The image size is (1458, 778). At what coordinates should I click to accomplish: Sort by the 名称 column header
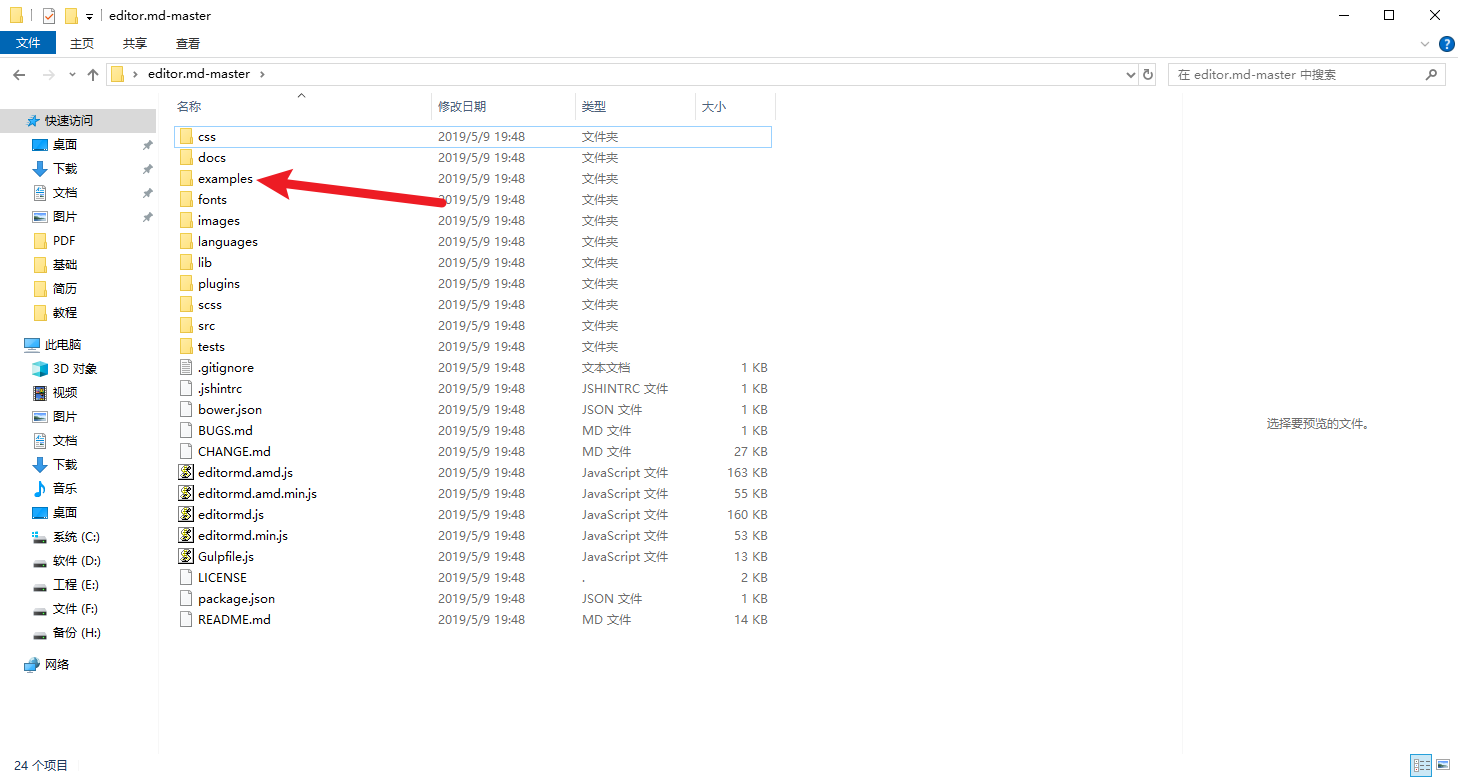[302, 106]
